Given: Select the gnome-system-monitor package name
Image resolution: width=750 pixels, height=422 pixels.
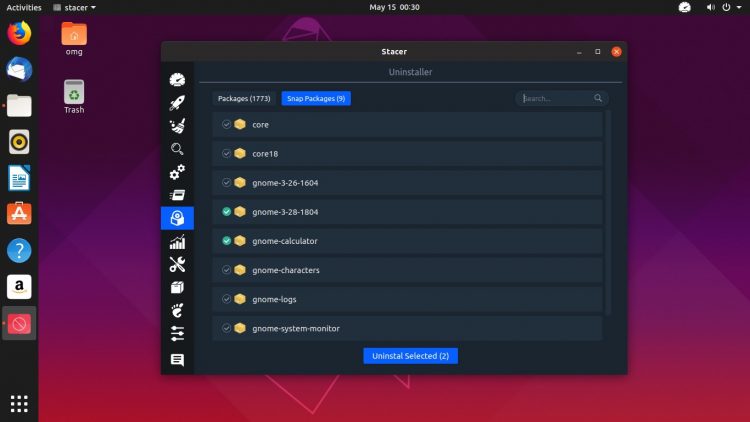Looking at the screenshot, I should [296, 329].
